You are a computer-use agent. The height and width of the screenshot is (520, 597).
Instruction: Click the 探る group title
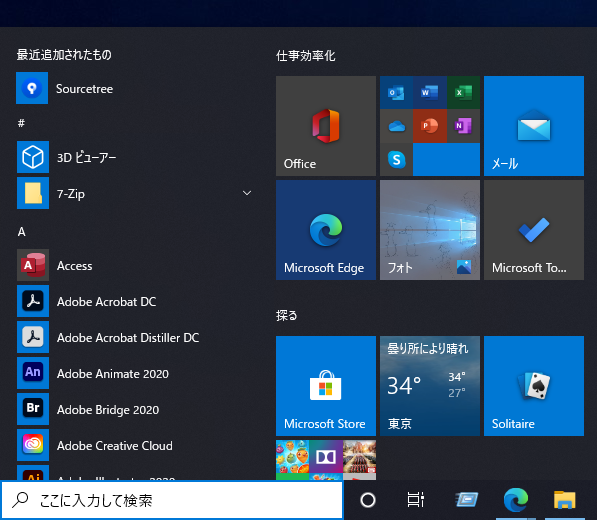pyautogui.click(x=286, y=315)
